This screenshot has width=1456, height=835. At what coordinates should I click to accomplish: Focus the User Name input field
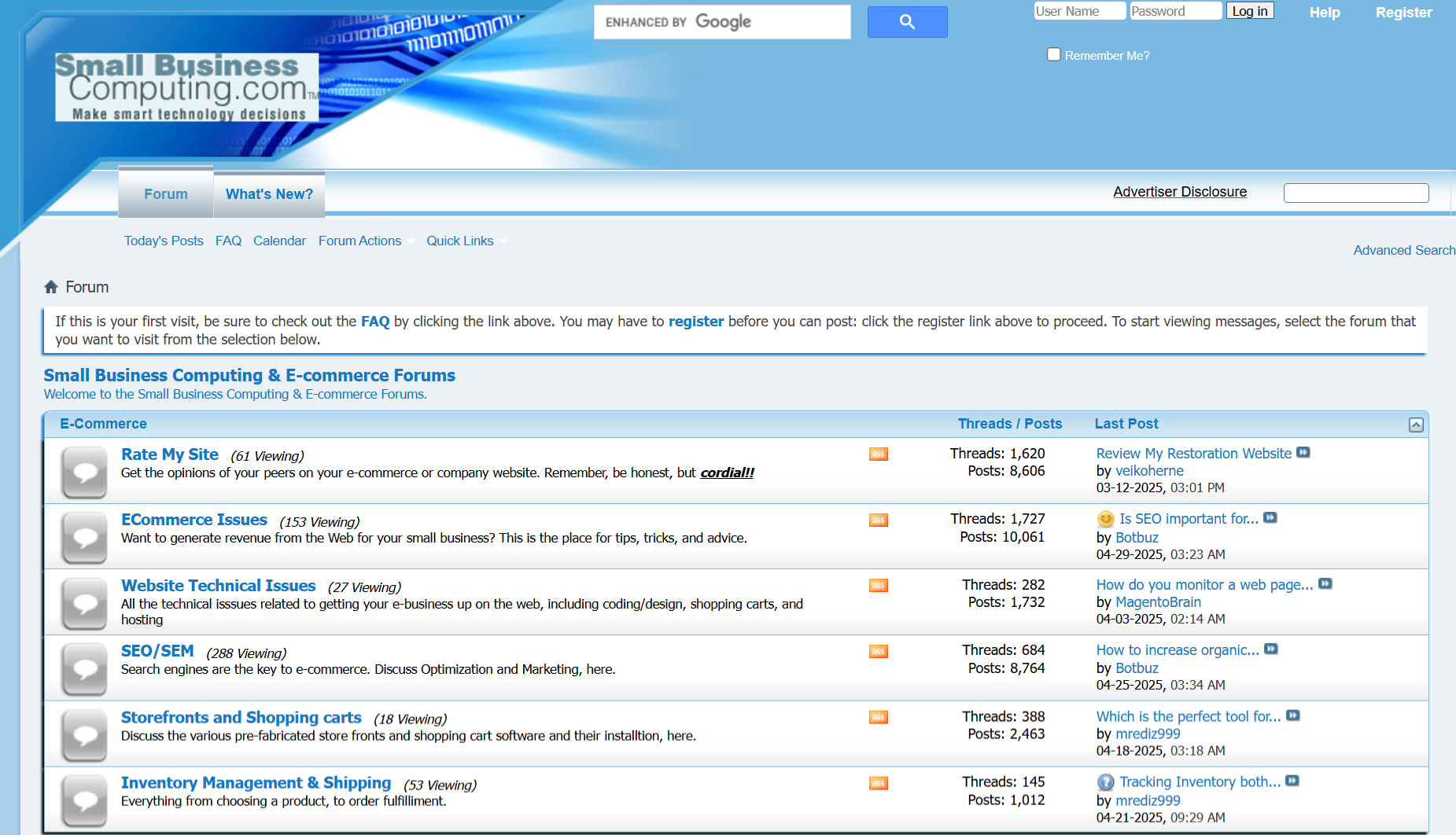[1080, 11]
